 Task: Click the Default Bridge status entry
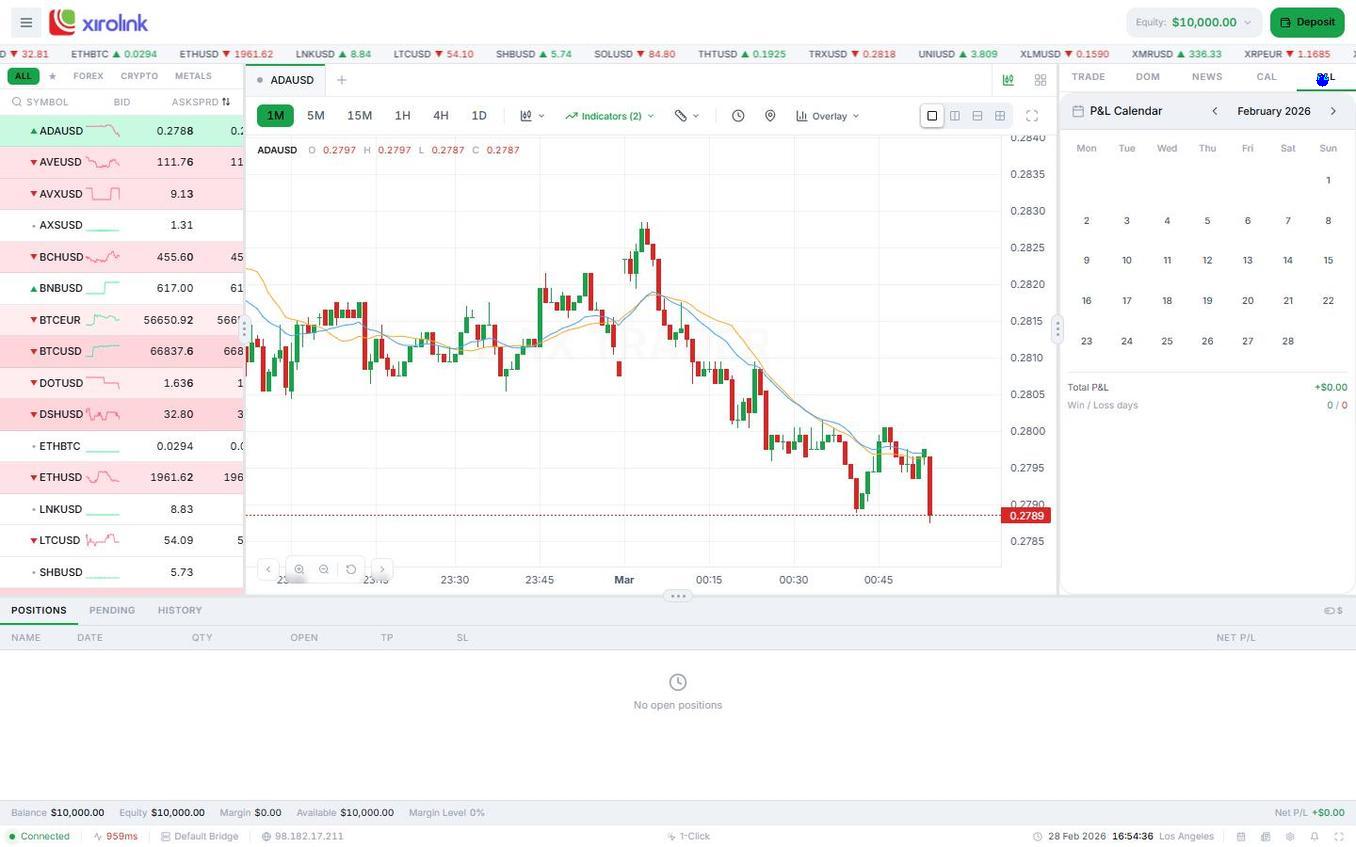[199, 837]
